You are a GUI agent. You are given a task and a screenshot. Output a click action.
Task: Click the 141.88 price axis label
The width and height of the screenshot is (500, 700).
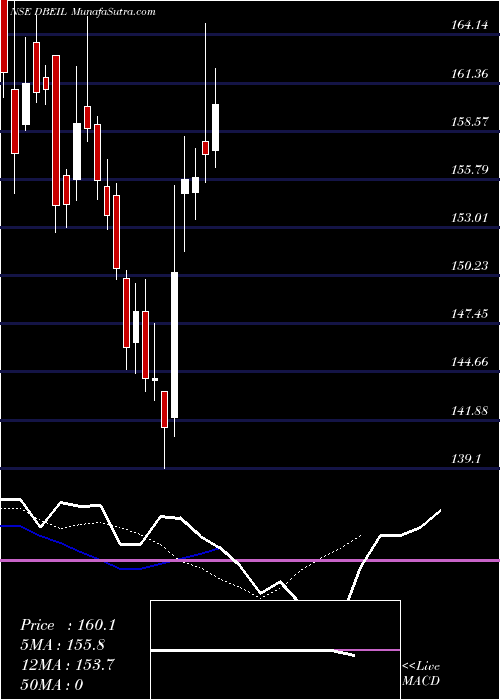click(469, 410)
